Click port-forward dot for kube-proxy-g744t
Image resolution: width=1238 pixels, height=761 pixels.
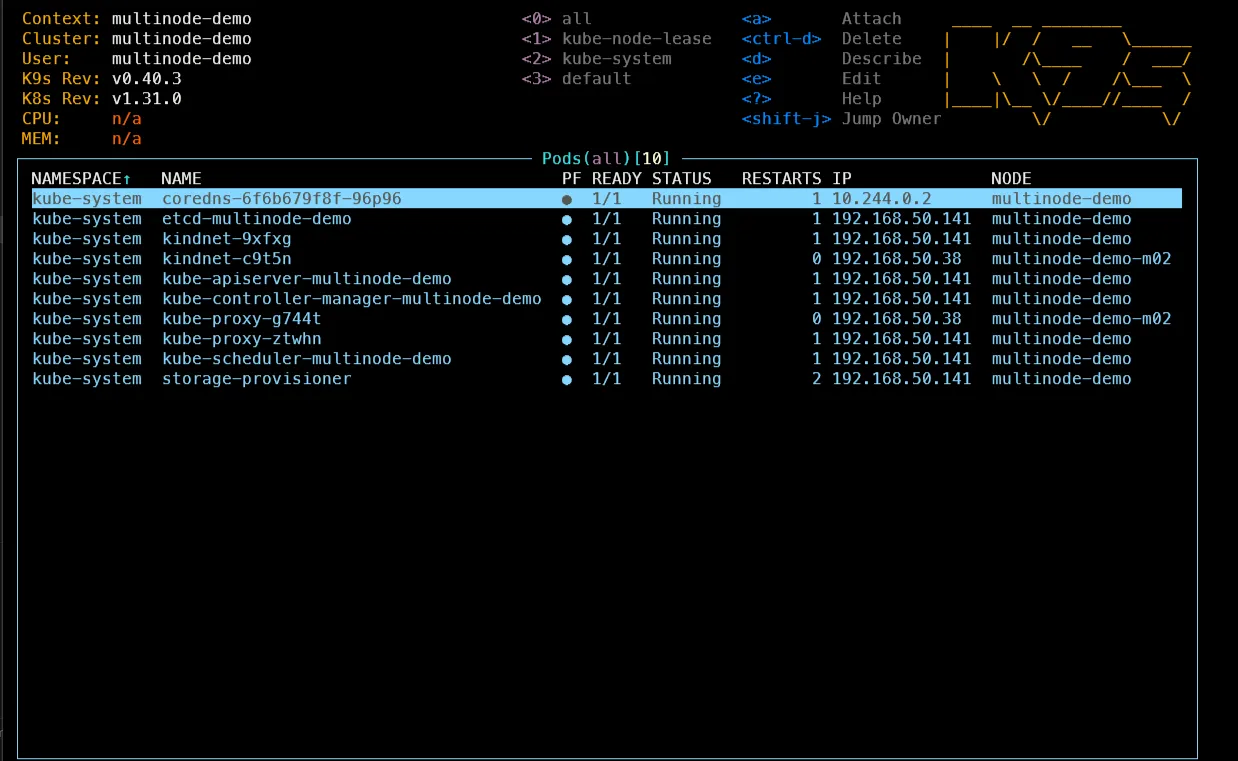point(567,319)
